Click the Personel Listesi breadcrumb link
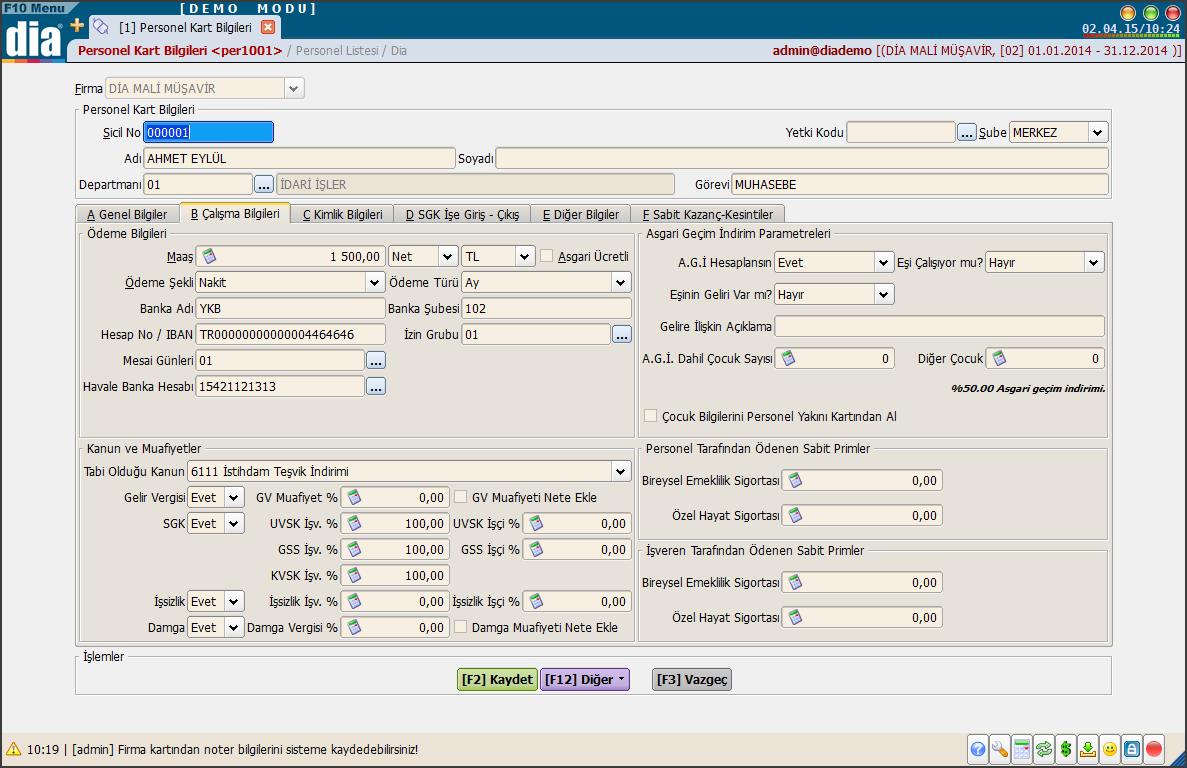 point(337,51)
